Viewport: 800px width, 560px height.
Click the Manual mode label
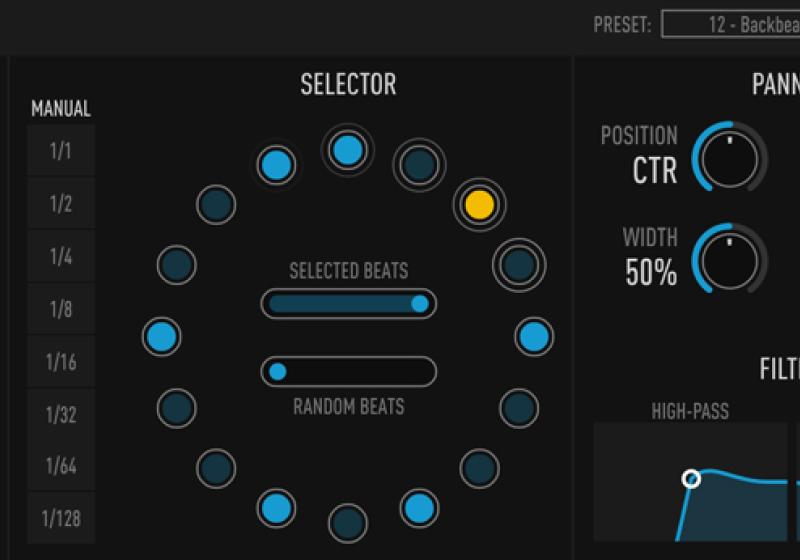coord(61,109)
